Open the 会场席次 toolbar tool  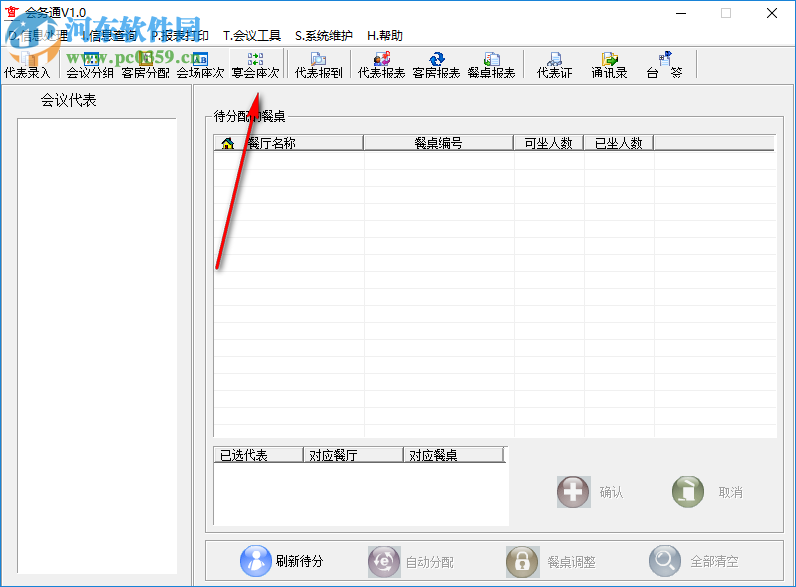tap(201, 64)
